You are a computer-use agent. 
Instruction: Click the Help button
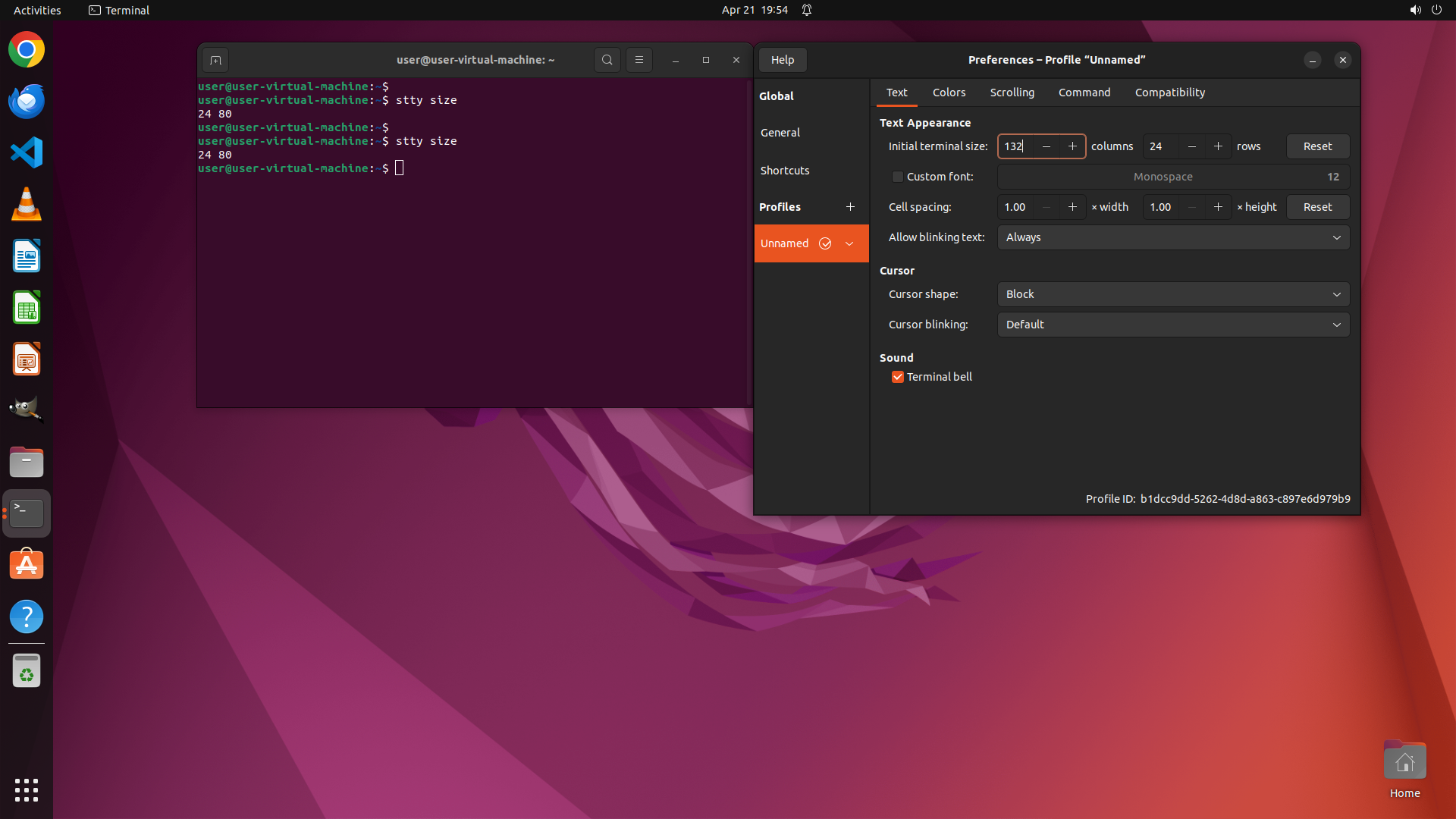(783, 60)
